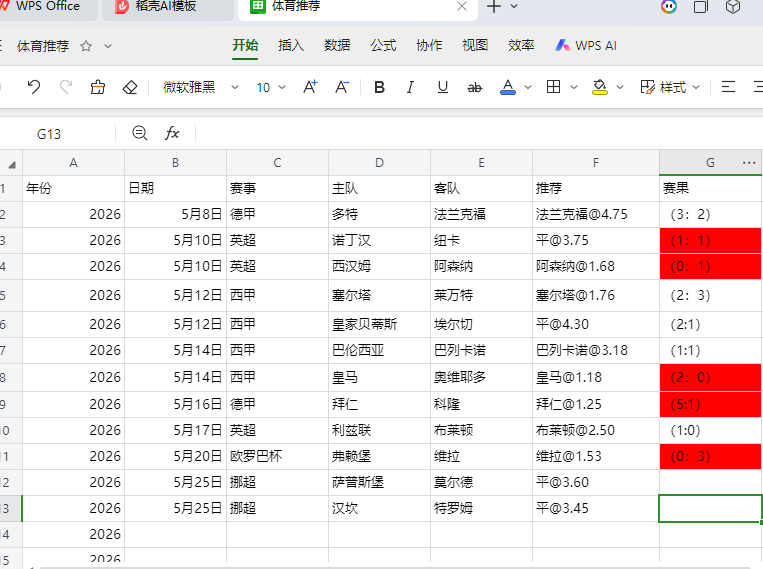Viewport: 763px width, 569px height.
Task: Switch to the 插入 ribbon tab
Action: click(x=291, y=45)
